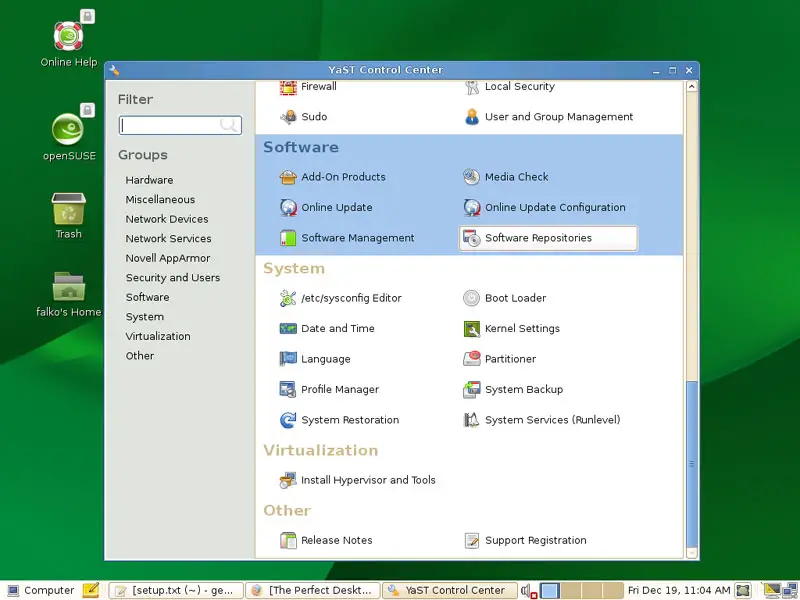Screen dimensions: 800x600
Task: Launch System Backup icon
Action: [471, 390]
